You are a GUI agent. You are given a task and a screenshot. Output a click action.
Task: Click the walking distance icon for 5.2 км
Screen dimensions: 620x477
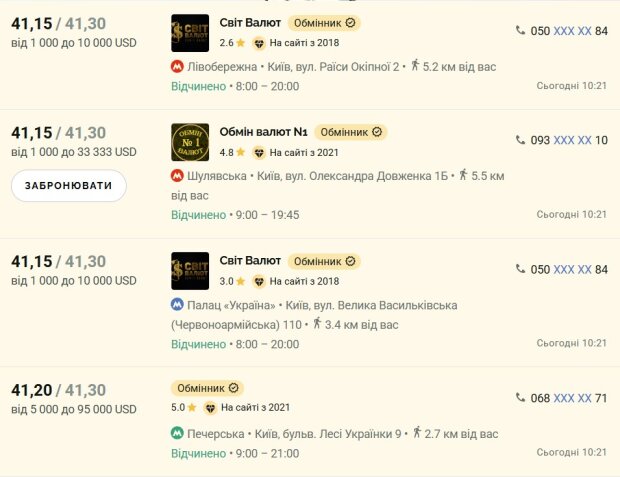click(415, 65)
